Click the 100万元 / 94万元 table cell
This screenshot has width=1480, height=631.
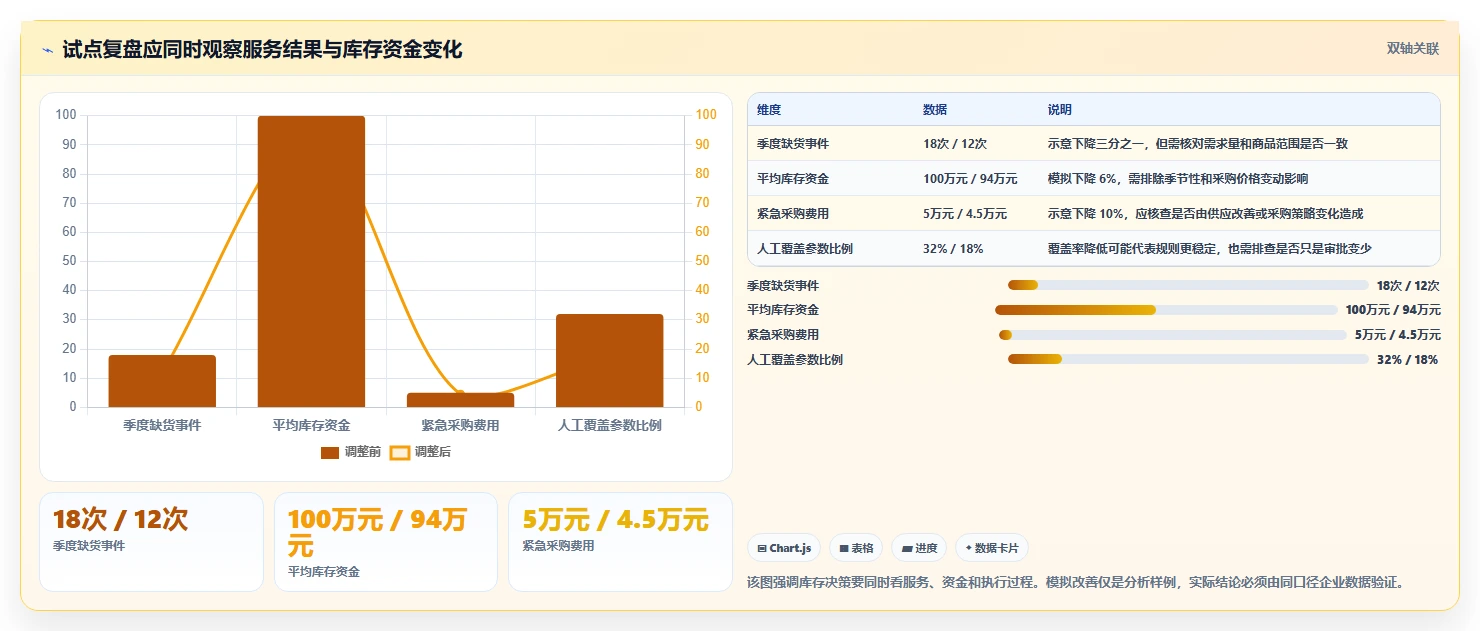[970, 179]
